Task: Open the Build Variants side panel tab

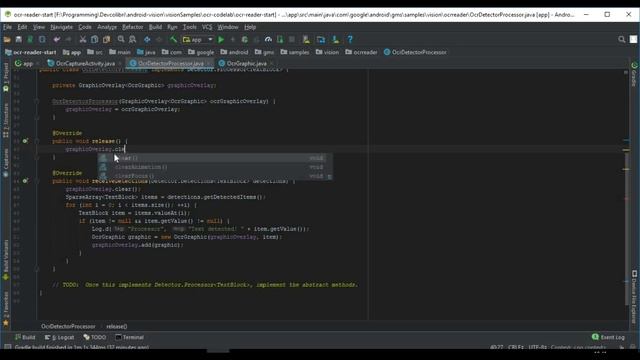Action: [x=6, y=260]
